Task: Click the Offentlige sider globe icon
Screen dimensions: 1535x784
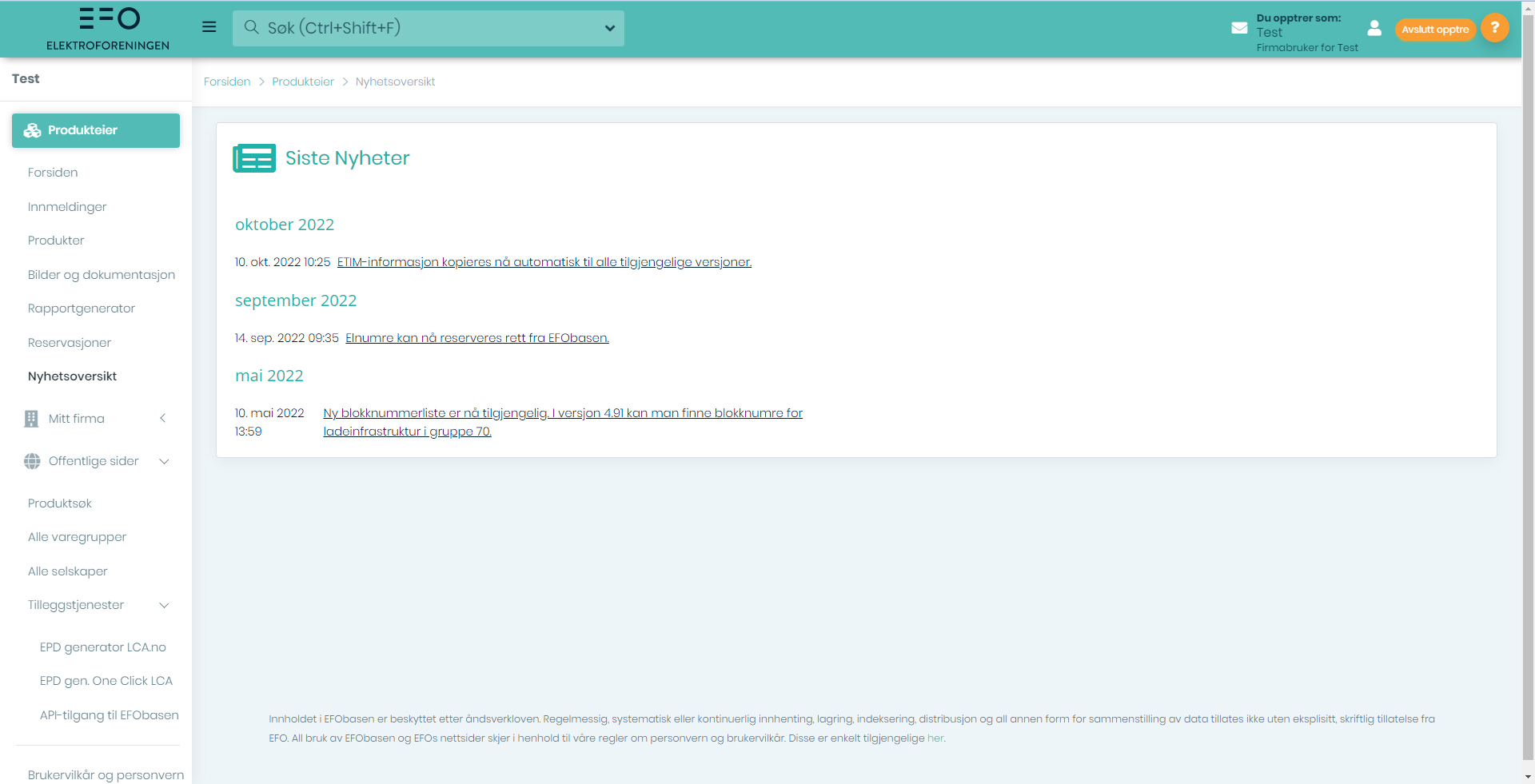Action: coord(32,461)
